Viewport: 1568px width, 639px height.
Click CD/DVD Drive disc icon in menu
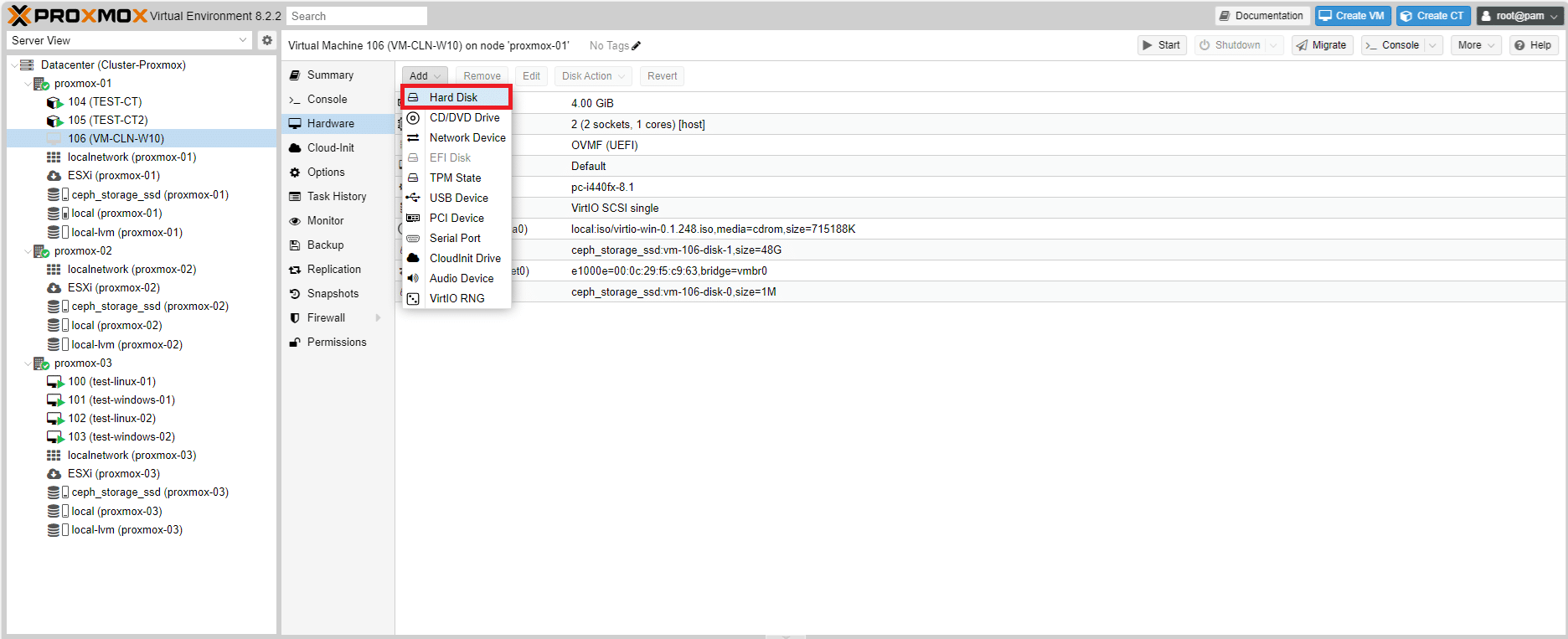[x=413, y=118]
